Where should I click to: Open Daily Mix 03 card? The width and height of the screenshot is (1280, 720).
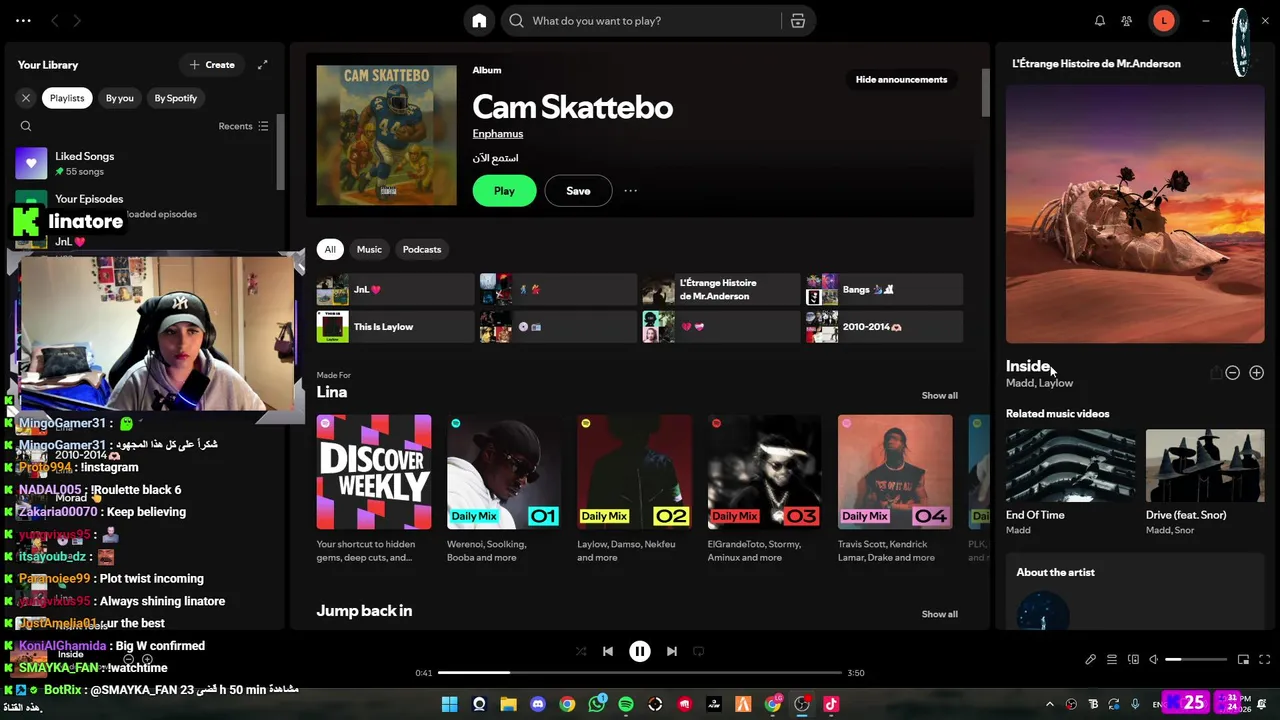coord(764,490)
